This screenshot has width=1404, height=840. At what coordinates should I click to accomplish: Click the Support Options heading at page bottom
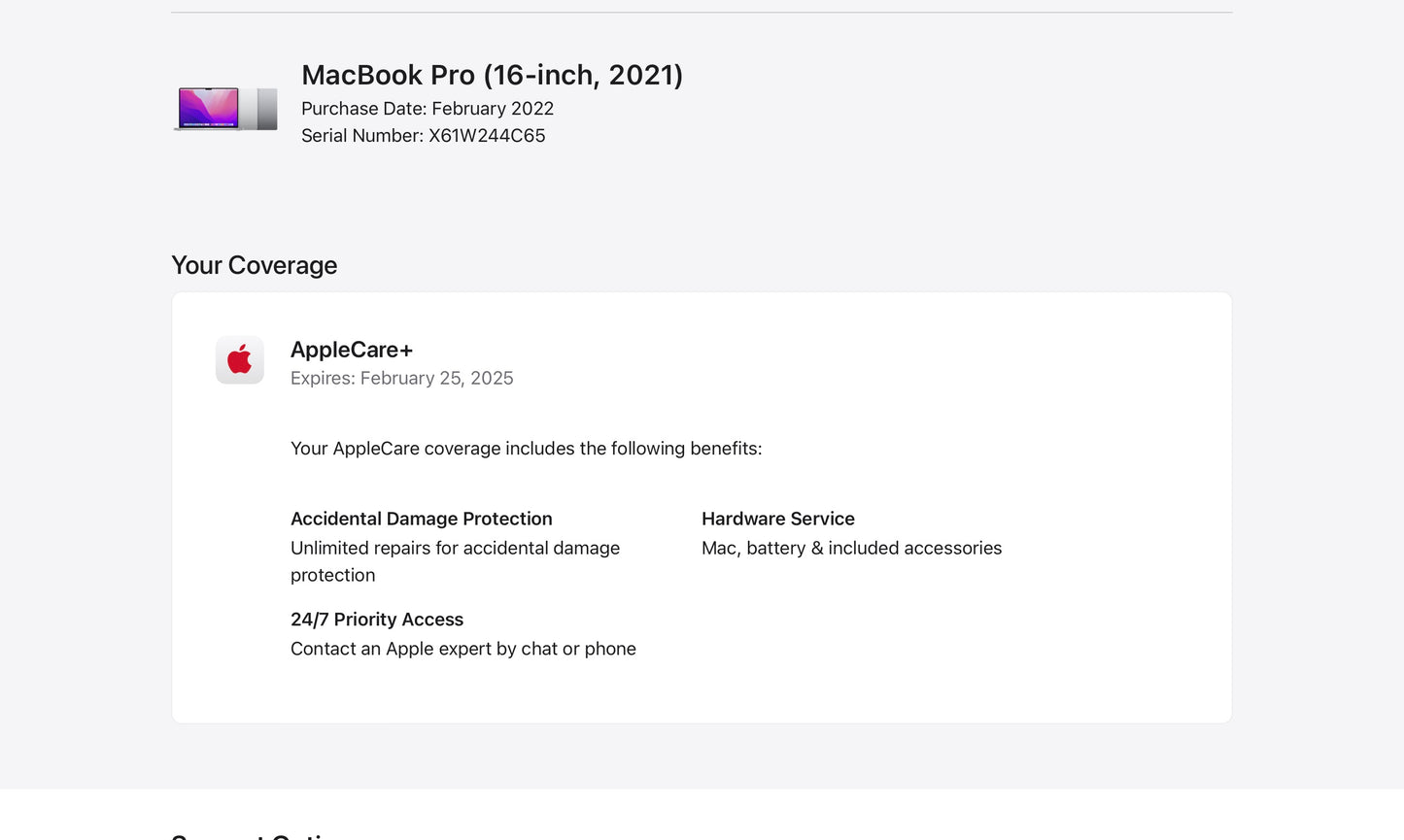253,835
